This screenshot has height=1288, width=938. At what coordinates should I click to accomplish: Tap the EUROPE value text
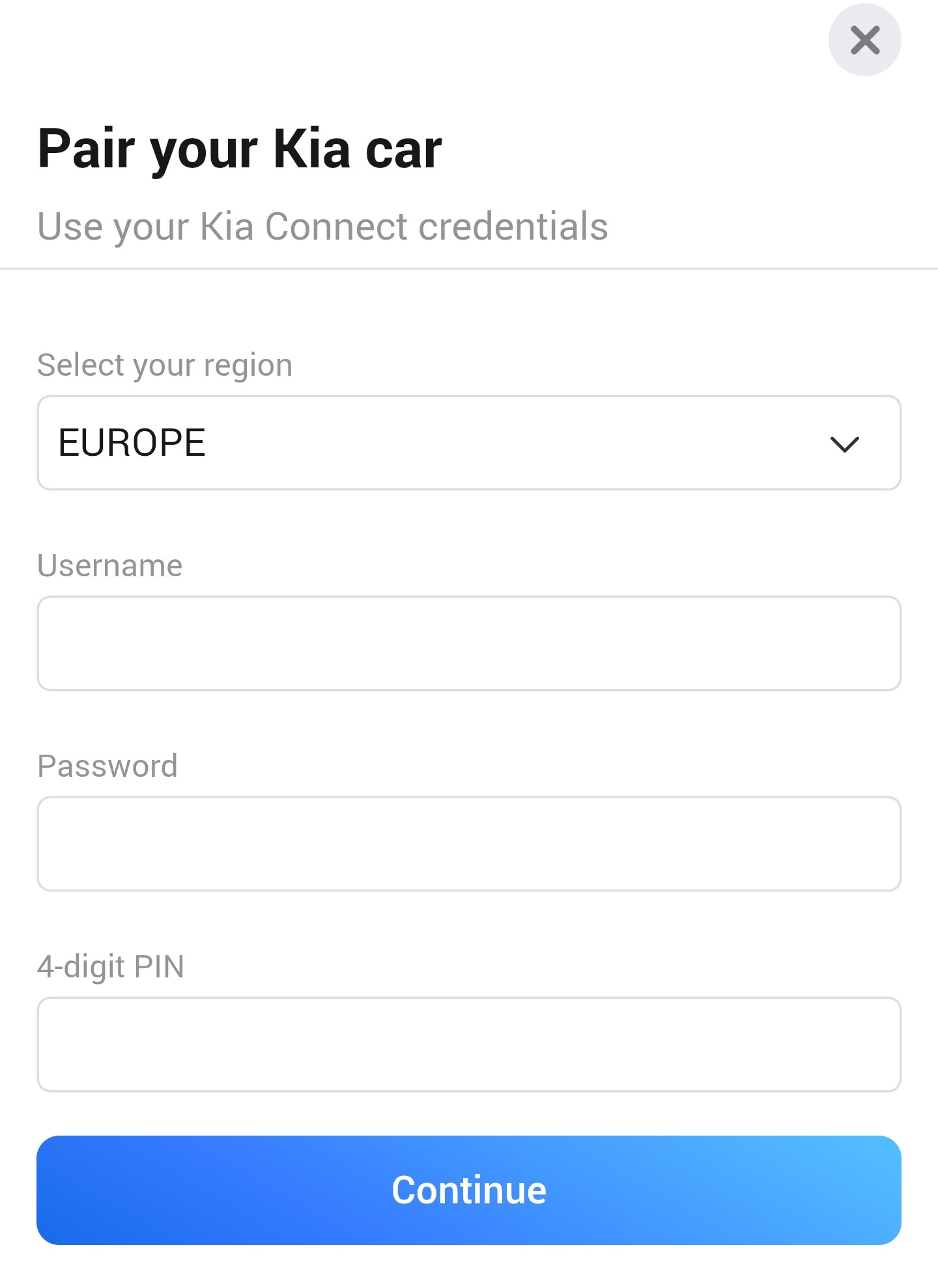(132, 443)
